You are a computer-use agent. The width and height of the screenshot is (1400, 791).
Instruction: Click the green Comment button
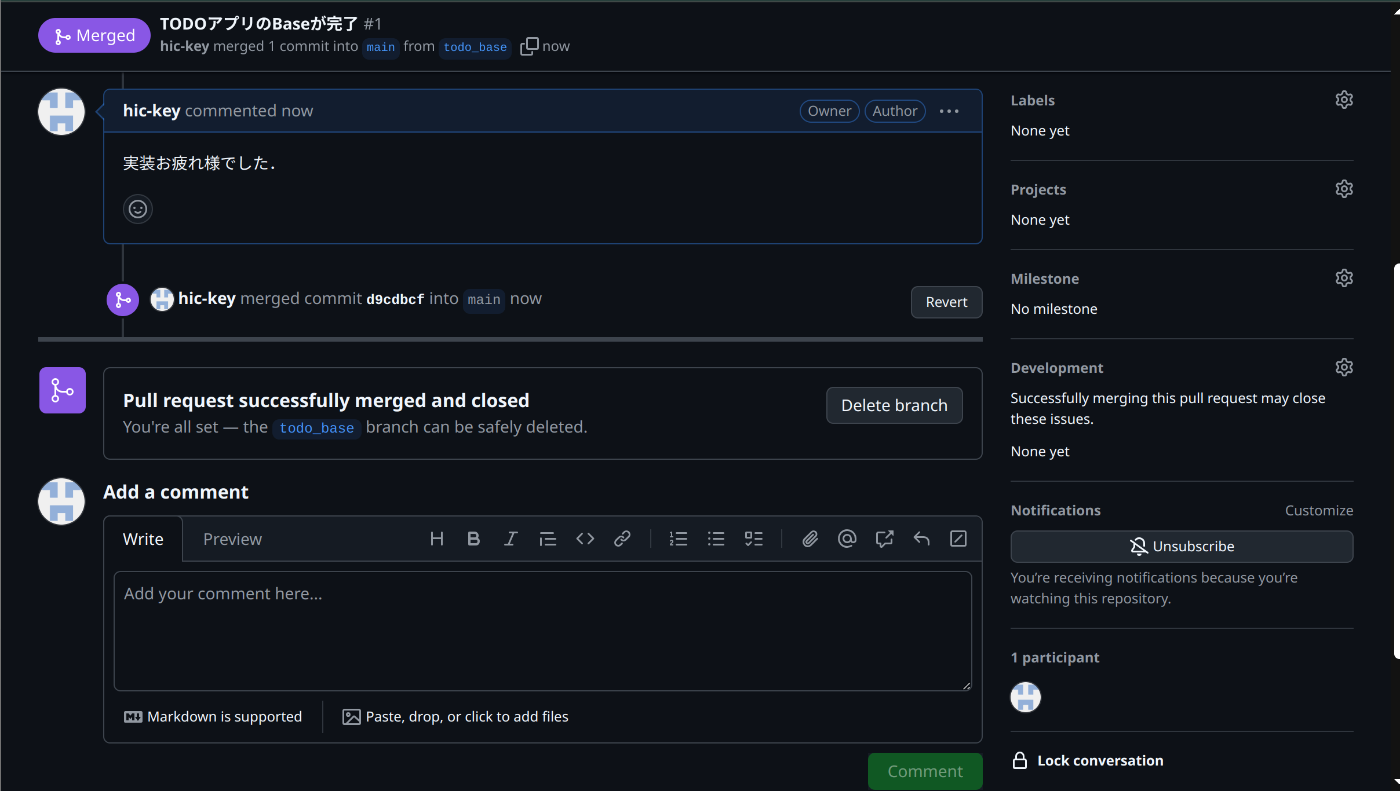925,771
